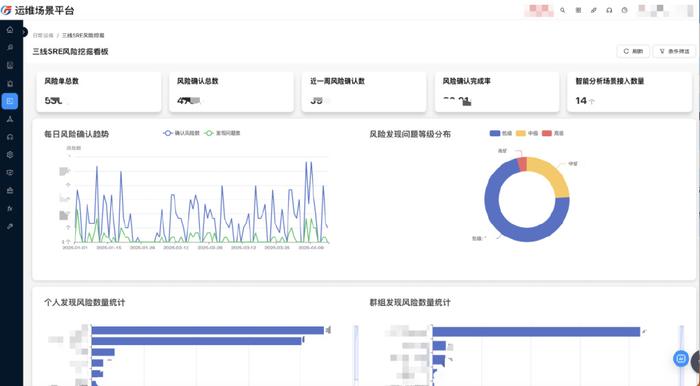Click the link chain icon in top bar
This screenshot has height=386, width=700.
point(594,10)
